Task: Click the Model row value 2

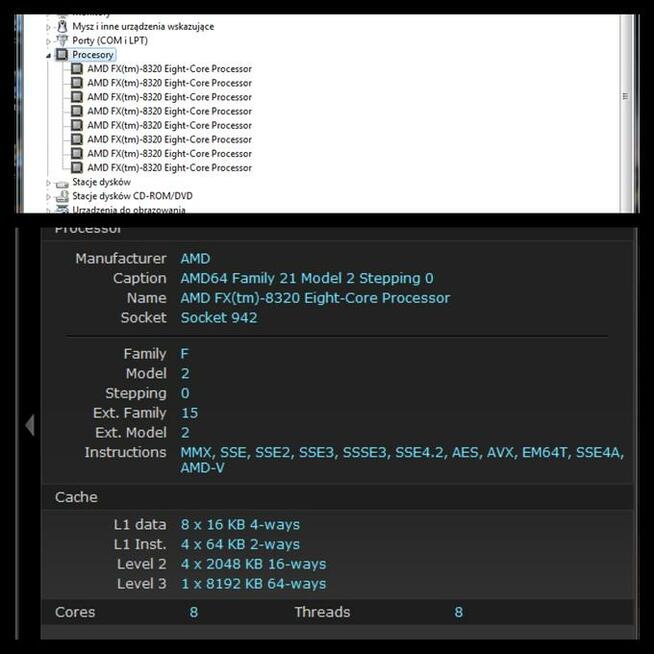Action: 185,373
